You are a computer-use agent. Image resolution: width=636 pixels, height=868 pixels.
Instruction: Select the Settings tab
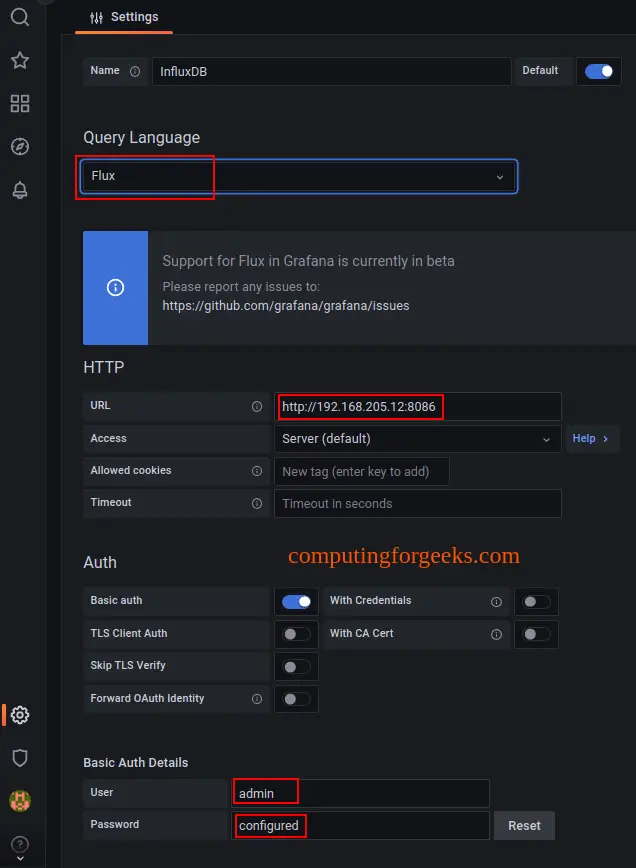coord(124,17)
